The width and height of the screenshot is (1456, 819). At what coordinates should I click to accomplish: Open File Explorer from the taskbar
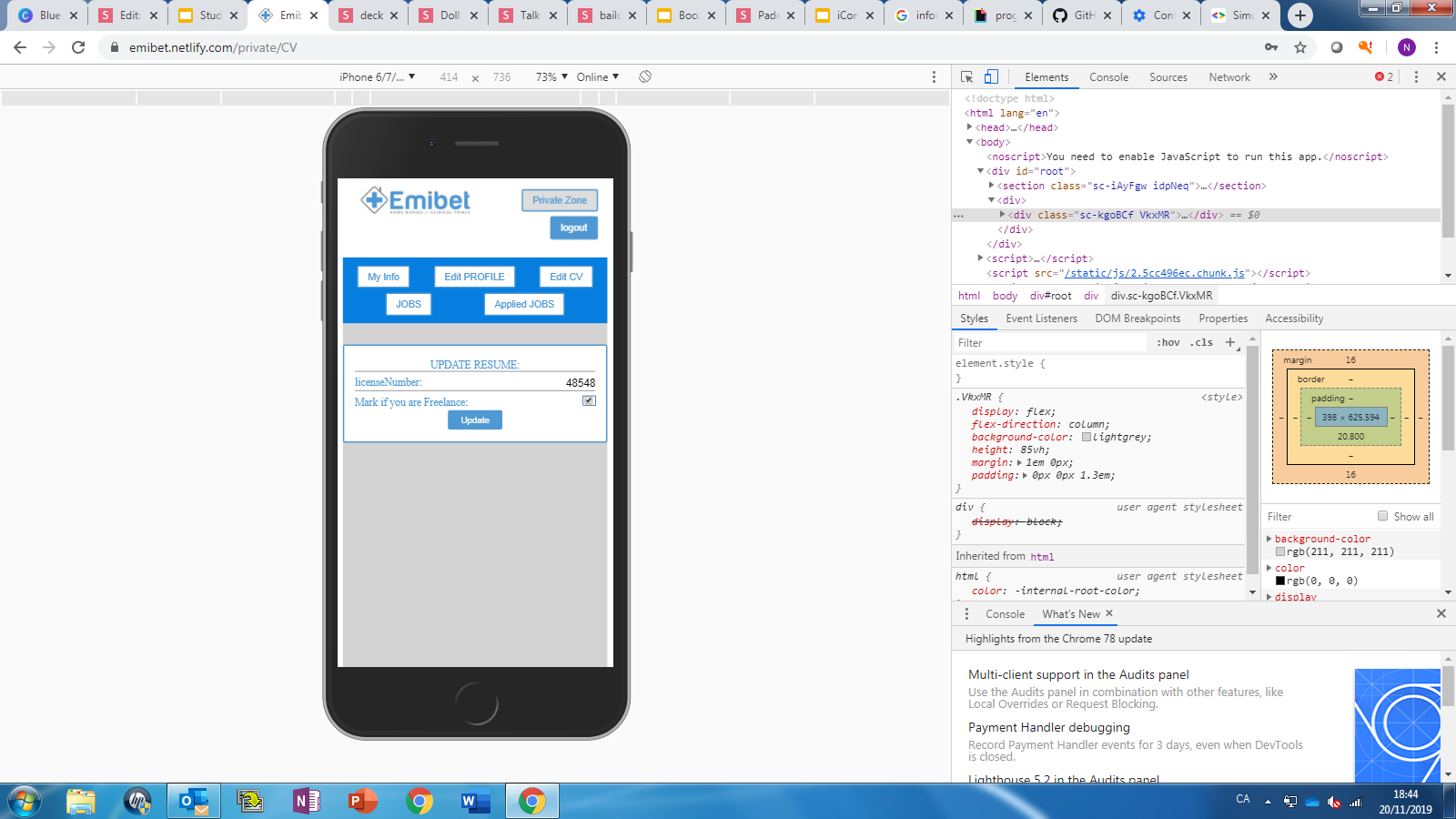(81, 801)
